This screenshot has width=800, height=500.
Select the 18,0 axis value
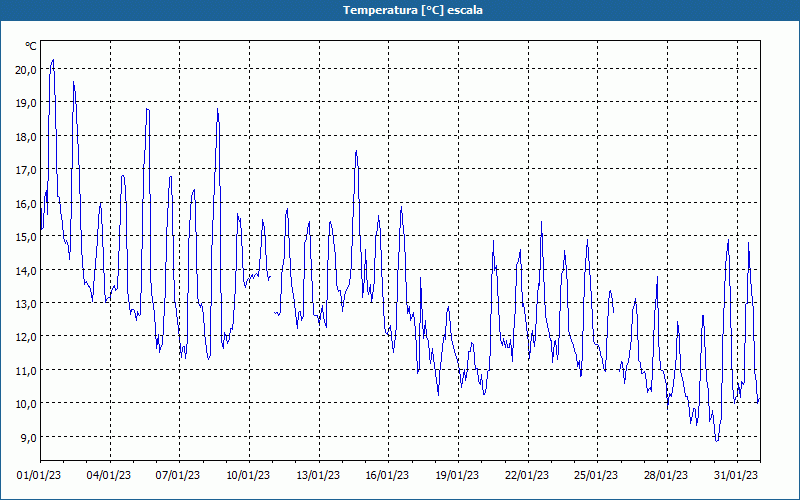tap(26, 137)
